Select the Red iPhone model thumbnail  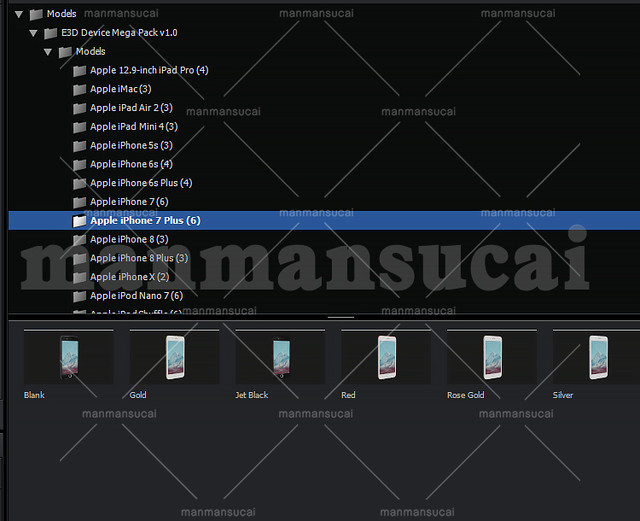[386, 357]
